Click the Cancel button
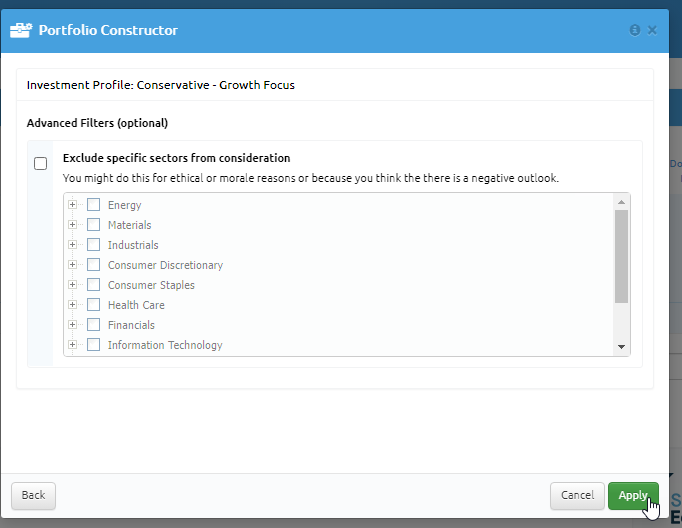This screenshot has width=682, height=528. coord(577,495)
